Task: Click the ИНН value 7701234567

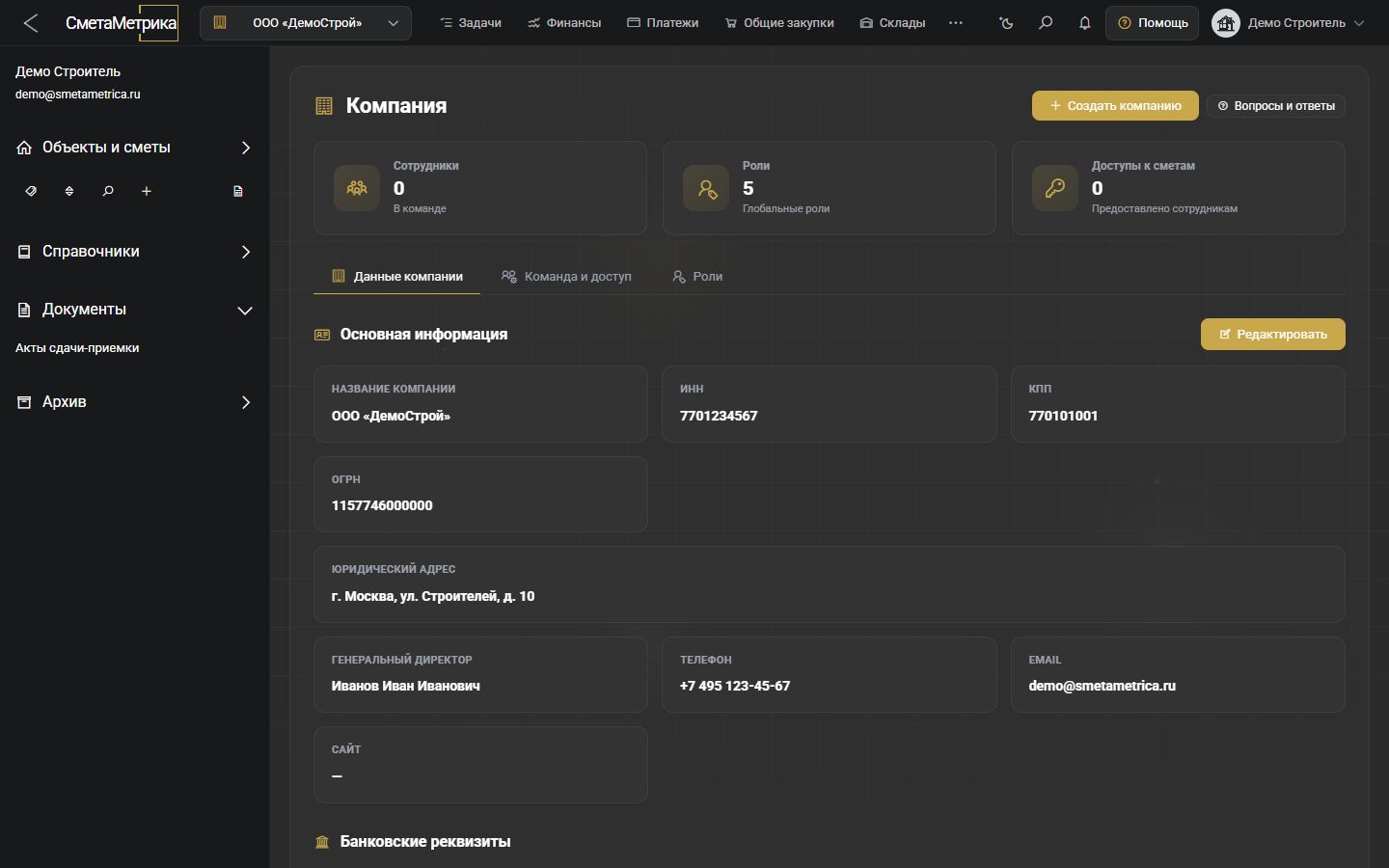Action: pyautogui.click(x=719, y=416)
